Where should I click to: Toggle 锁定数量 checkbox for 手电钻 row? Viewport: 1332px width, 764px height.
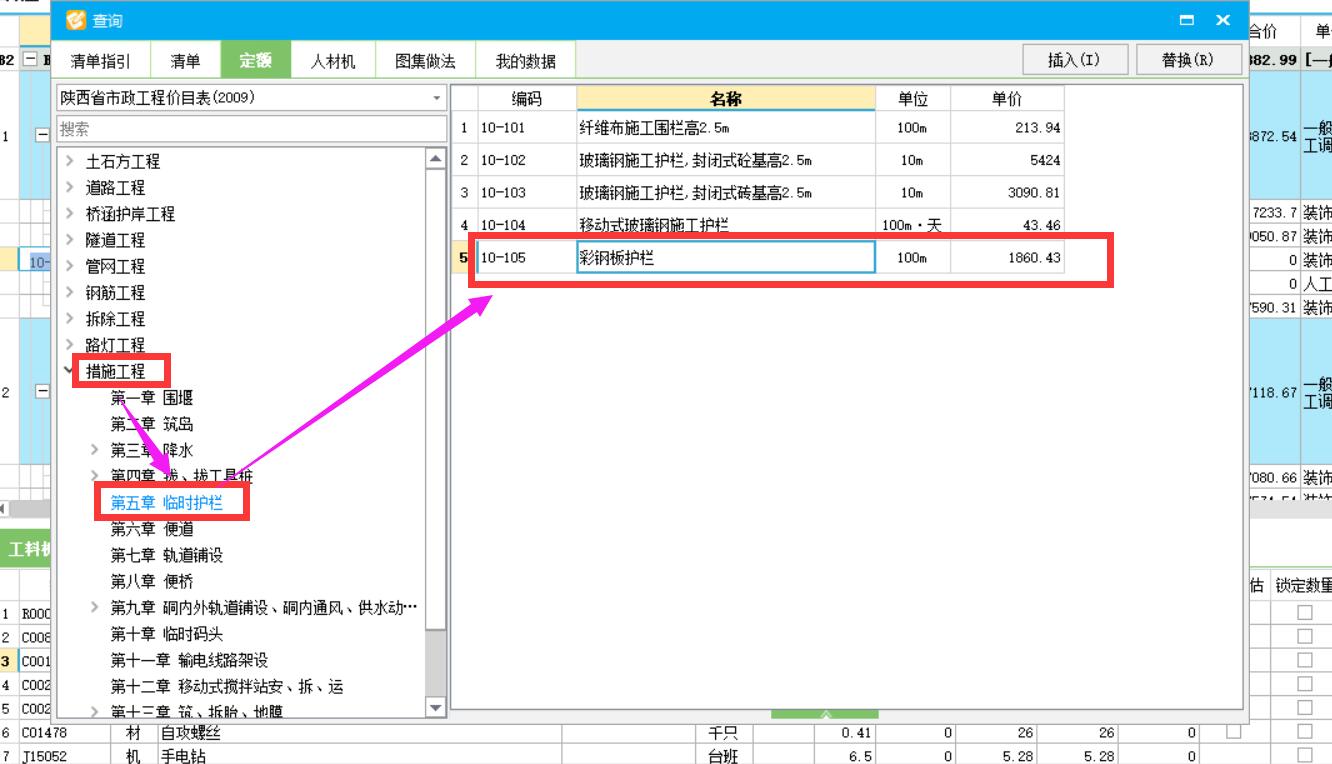pos(1305,755)
